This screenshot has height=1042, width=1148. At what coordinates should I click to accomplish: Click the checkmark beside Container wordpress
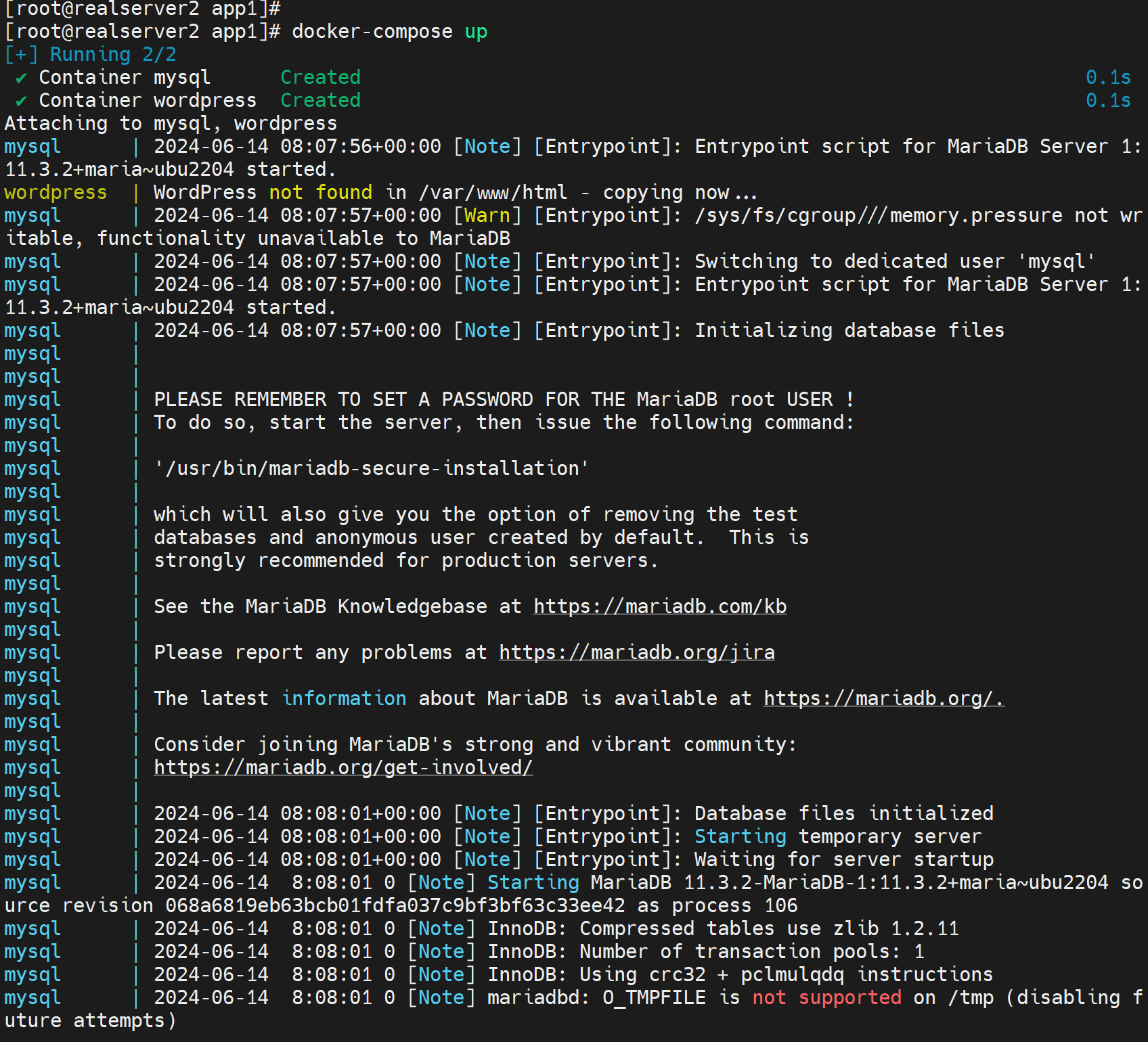click(x=21, y=101)
